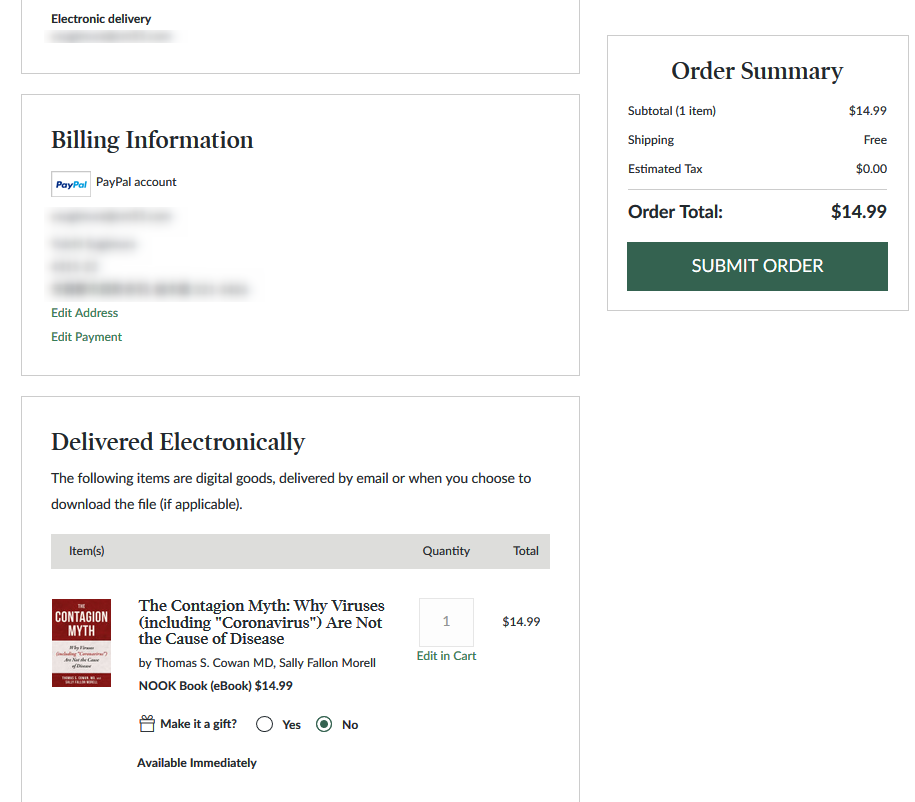Click the Order Total amount $14.99
The image size is (915, 802).
click(x=858, y=212)
